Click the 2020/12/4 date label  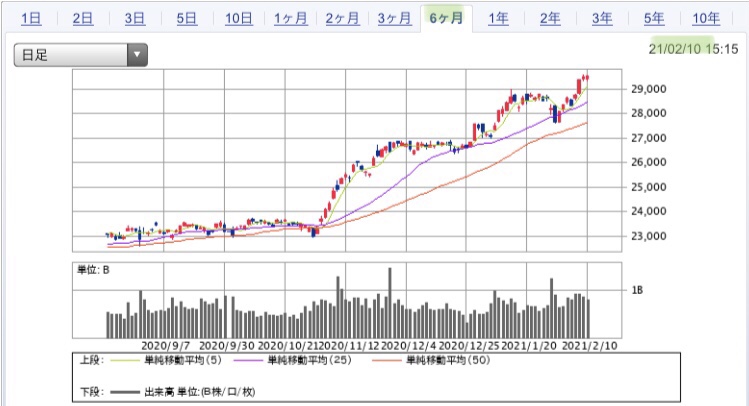coord(408,346)
